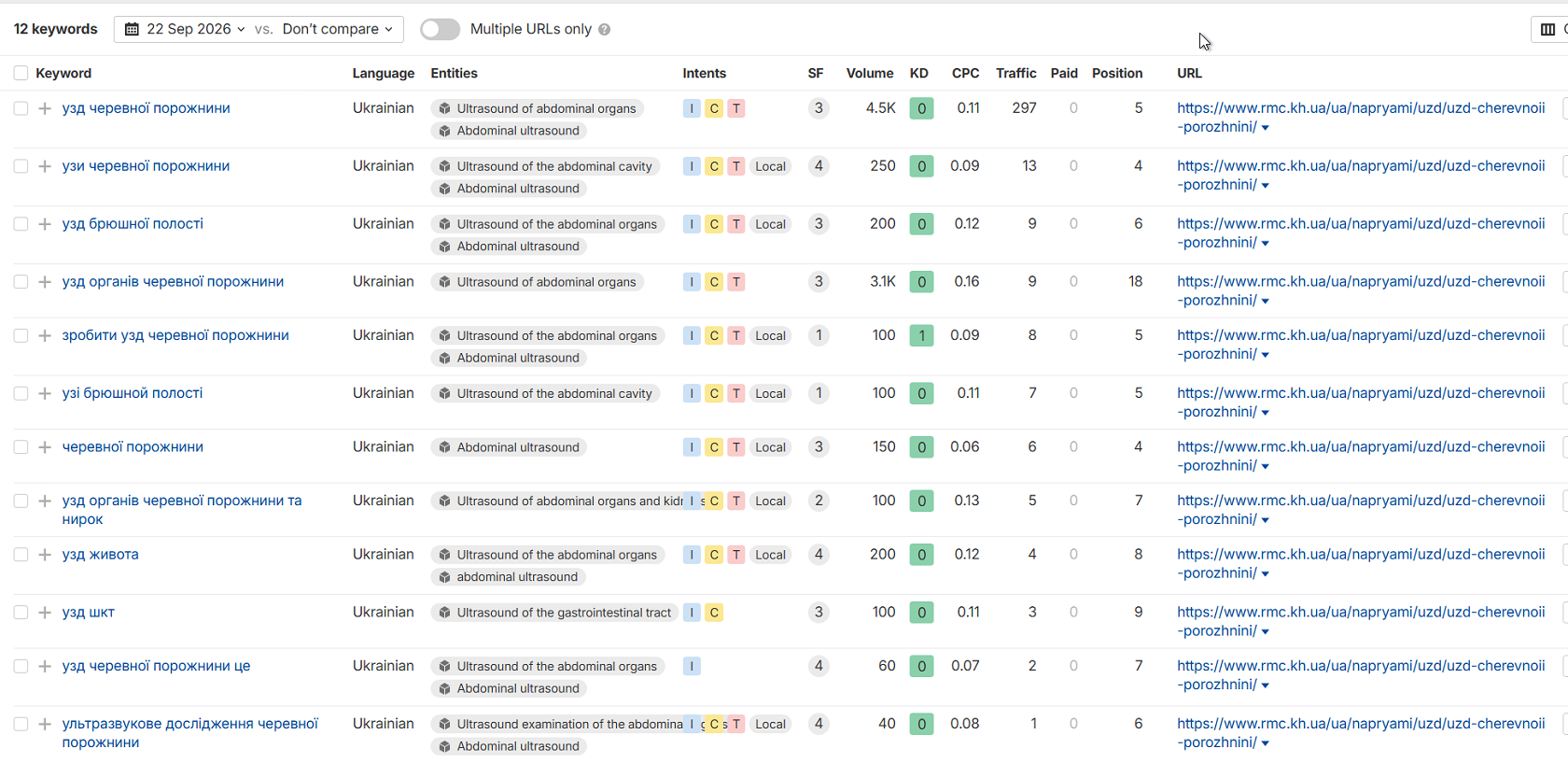Image resolution: width=1568 pixels, height=763 pixels.
Task: Open keyword link узд органів черевної порожнини
Action: (x=173, y=282)
